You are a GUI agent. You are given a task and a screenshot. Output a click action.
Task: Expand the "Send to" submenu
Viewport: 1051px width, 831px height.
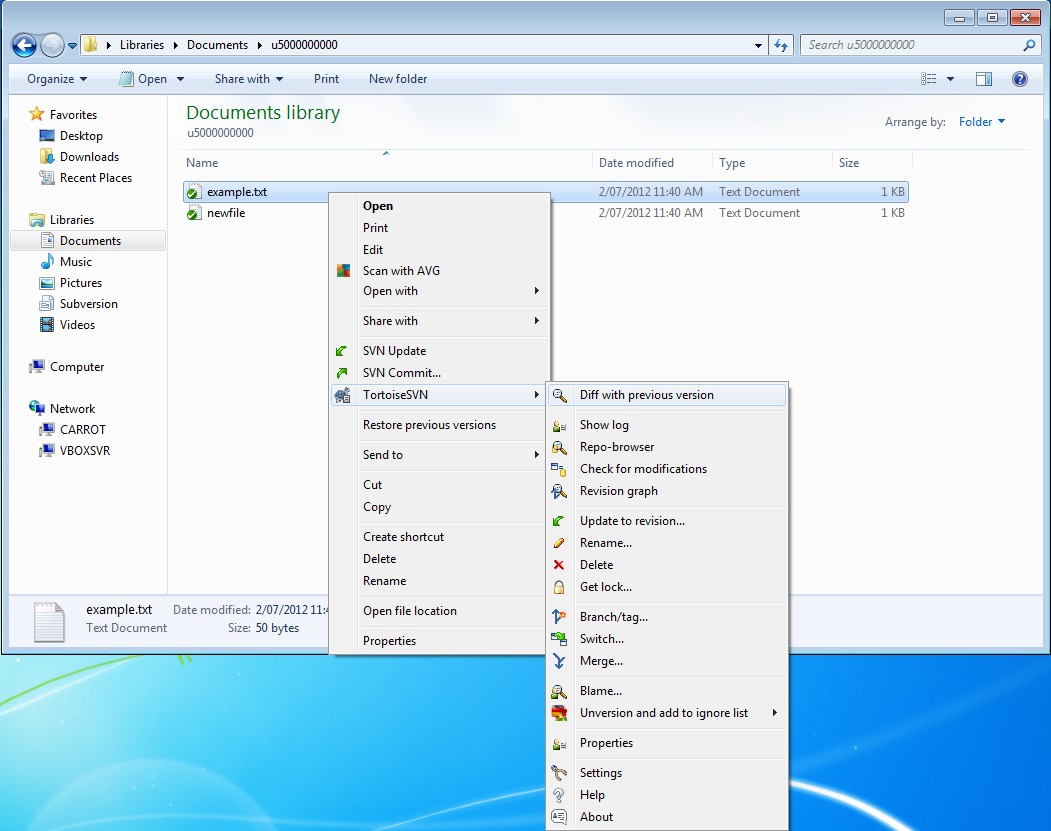point(382,454)
